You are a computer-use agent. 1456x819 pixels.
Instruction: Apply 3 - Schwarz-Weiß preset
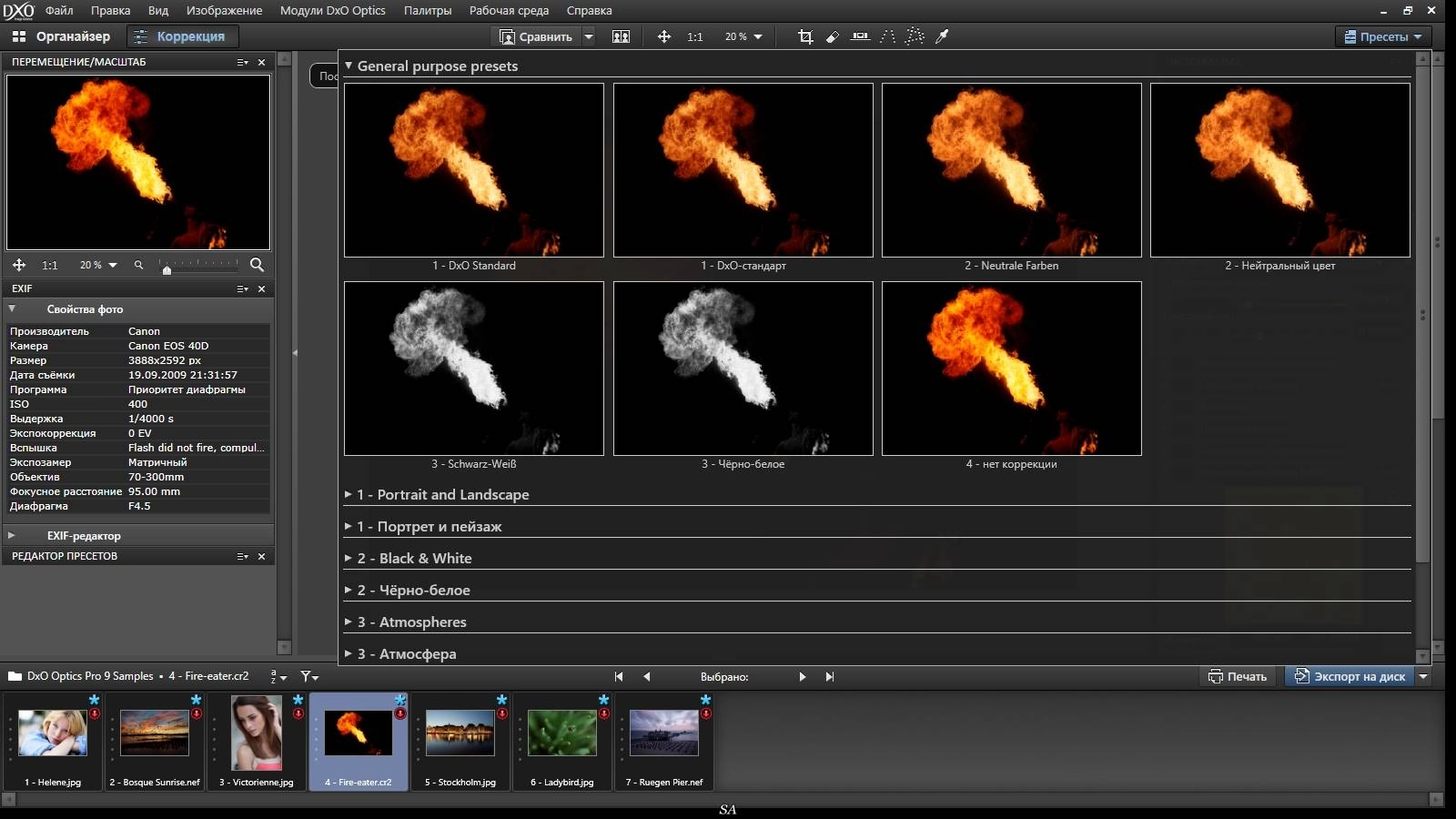click(473, 369)
